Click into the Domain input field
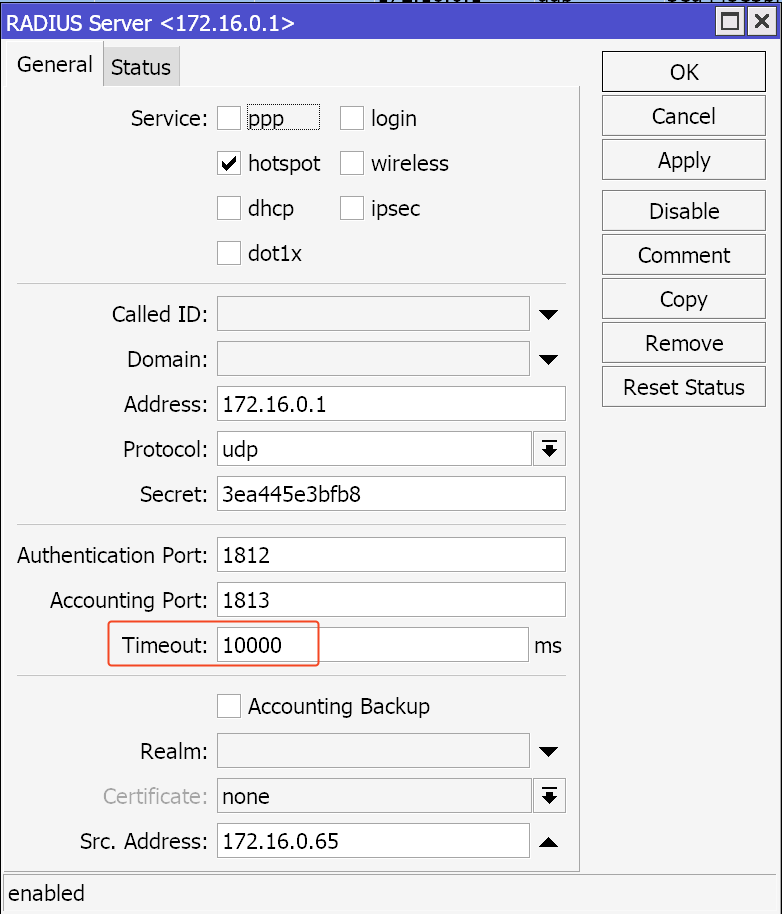 (x=373, y=359)
